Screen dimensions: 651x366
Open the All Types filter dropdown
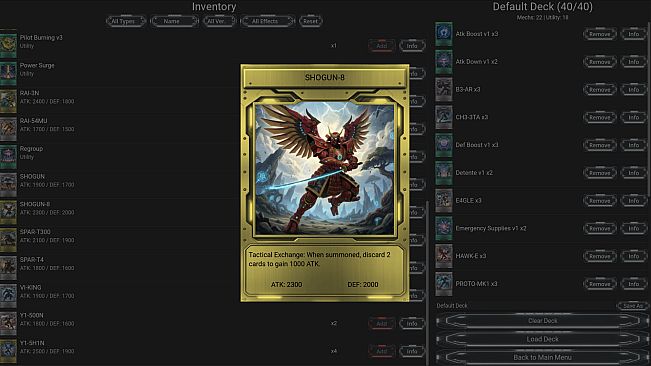(x=126, y=21)
